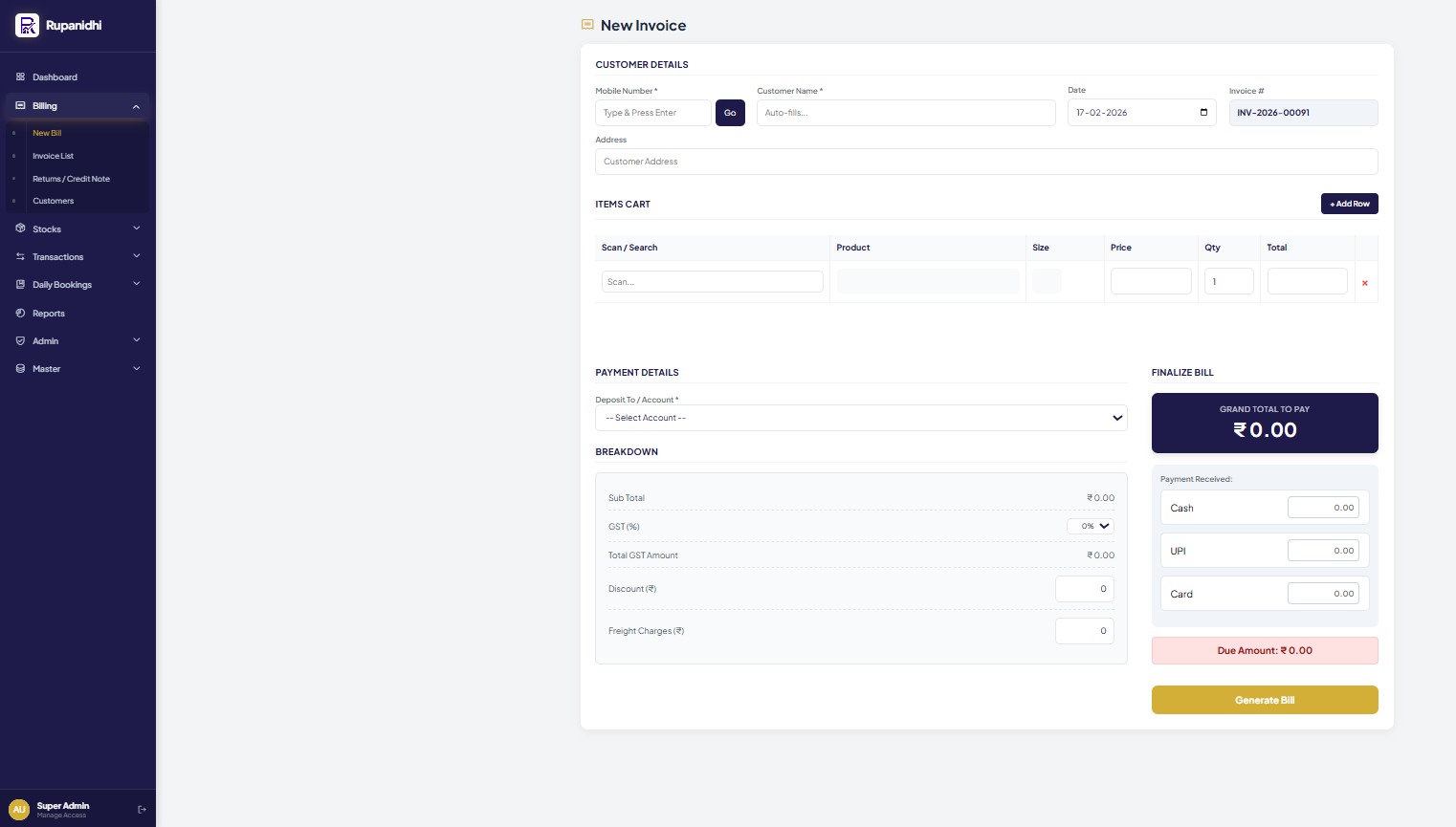Collapse the Billing menu section

pyautogui.click(x=136, y=106)
